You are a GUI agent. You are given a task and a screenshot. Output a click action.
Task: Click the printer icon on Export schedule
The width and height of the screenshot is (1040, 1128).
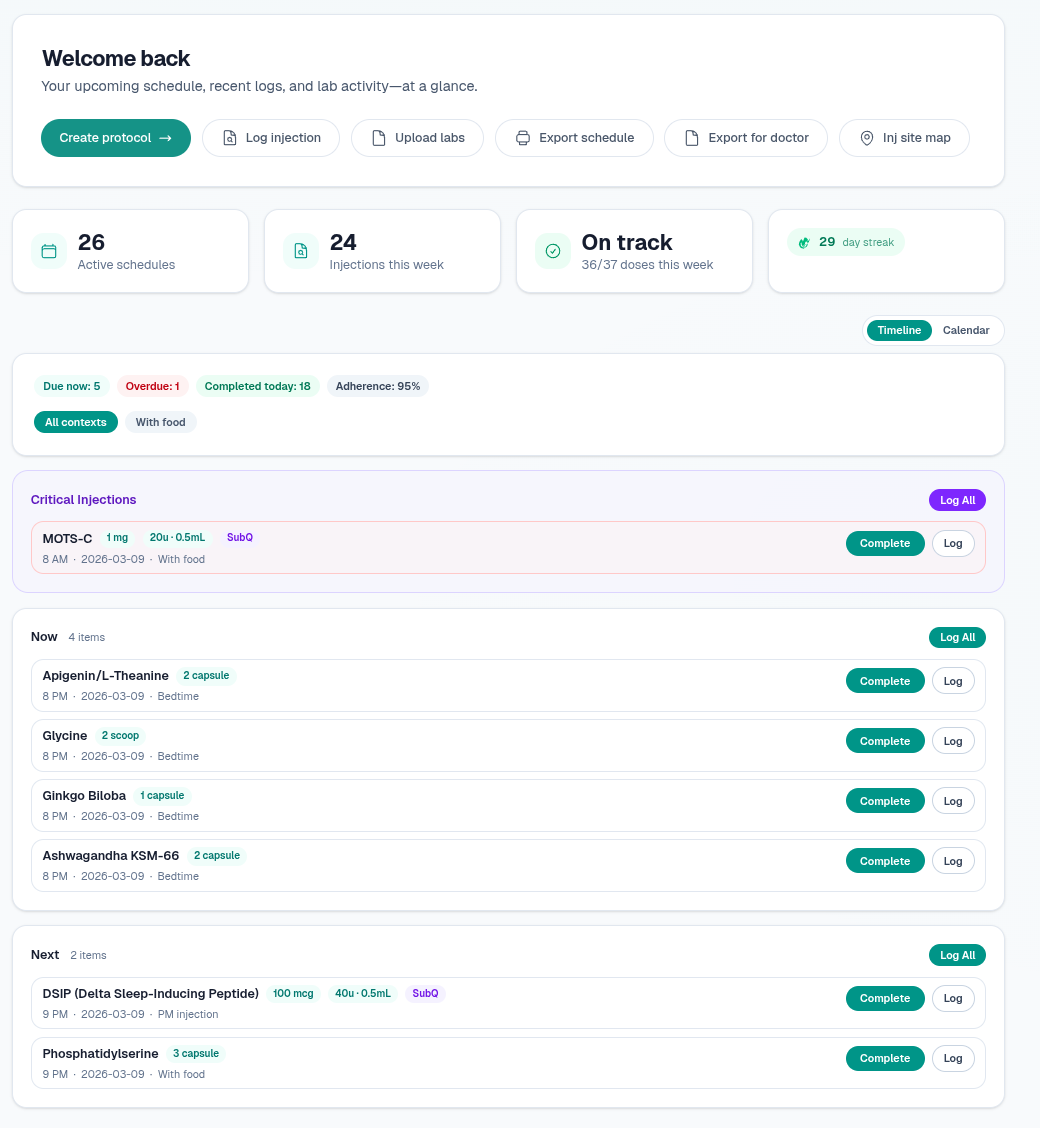tap(524, 138)
